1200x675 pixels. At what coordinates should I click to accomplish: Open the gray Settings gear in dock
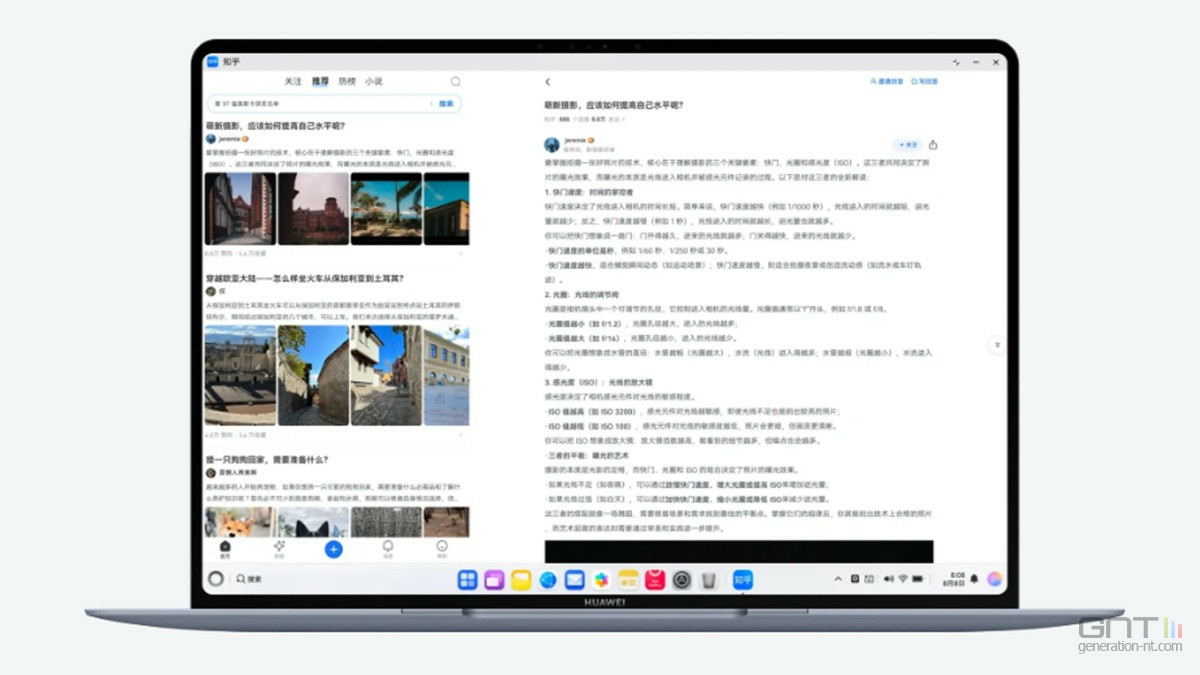pos(682,579)
